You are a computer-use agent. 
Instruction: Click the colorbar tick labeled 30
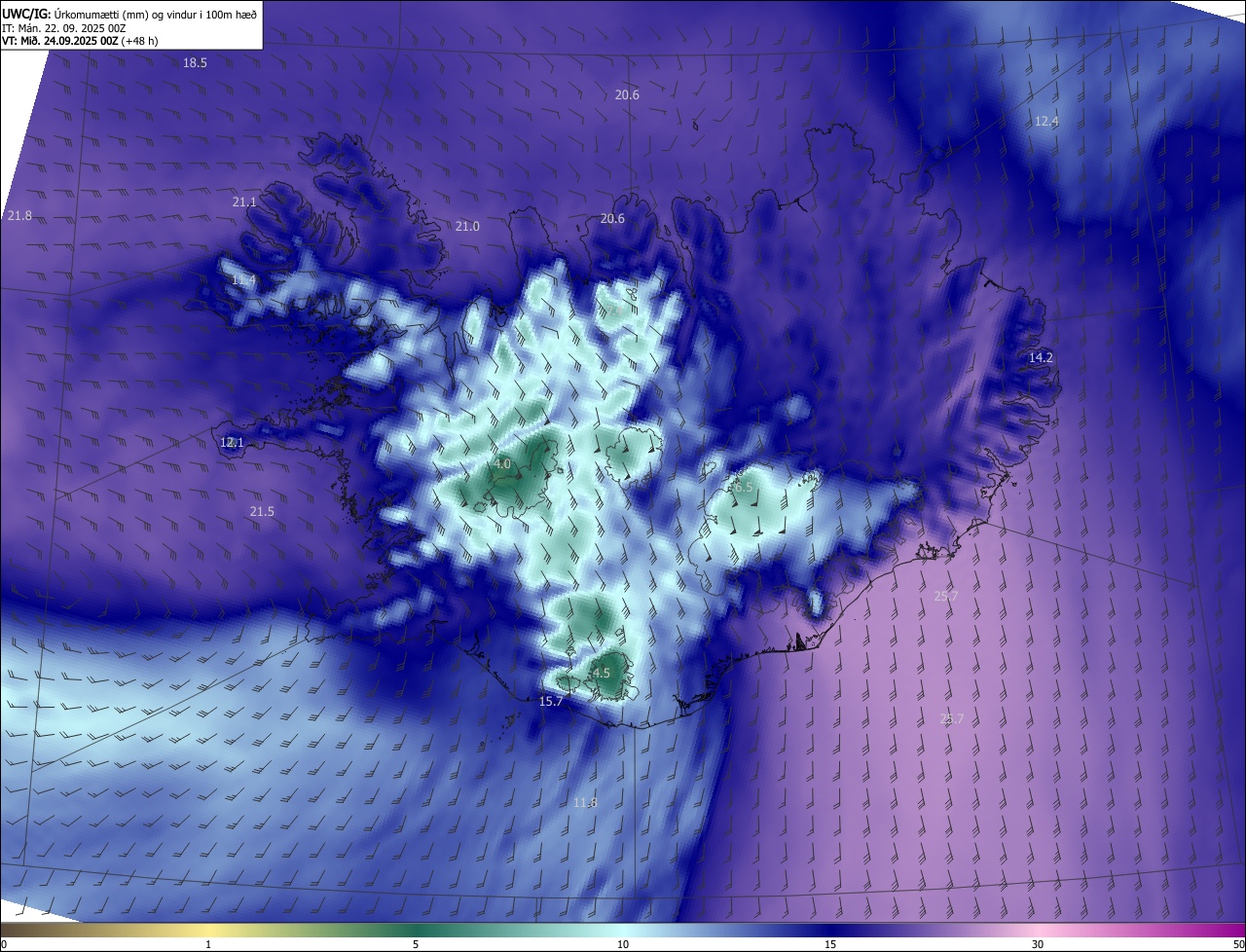1038,944
